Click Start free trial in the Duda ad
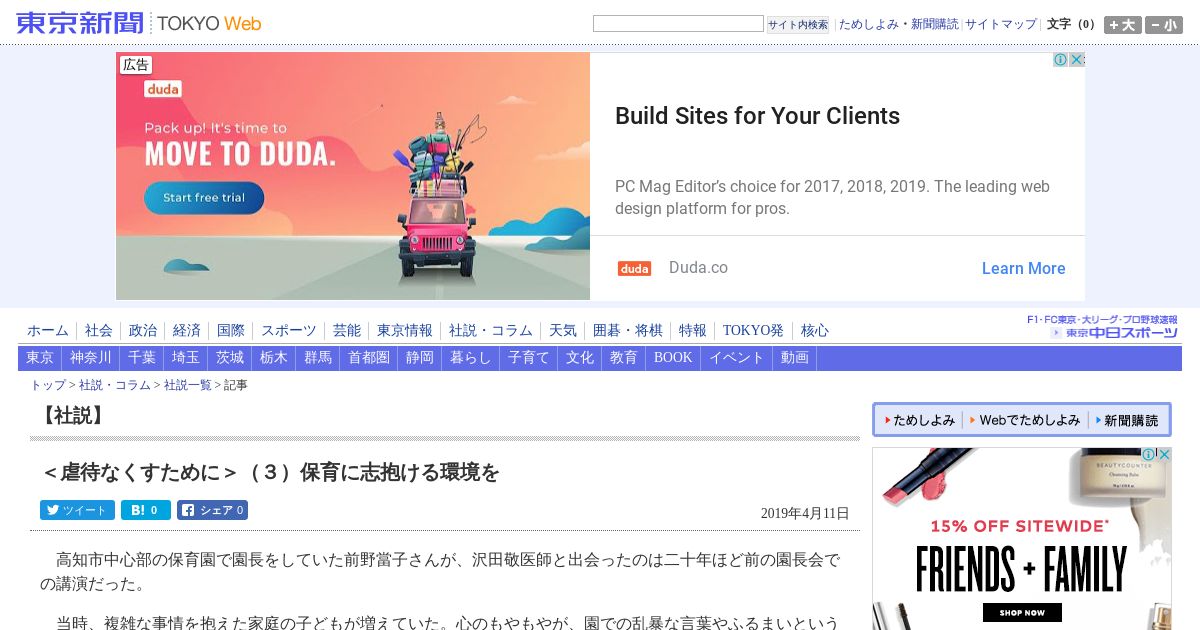Viewport: 1200px width, 630px height. (x=204, y=198)
